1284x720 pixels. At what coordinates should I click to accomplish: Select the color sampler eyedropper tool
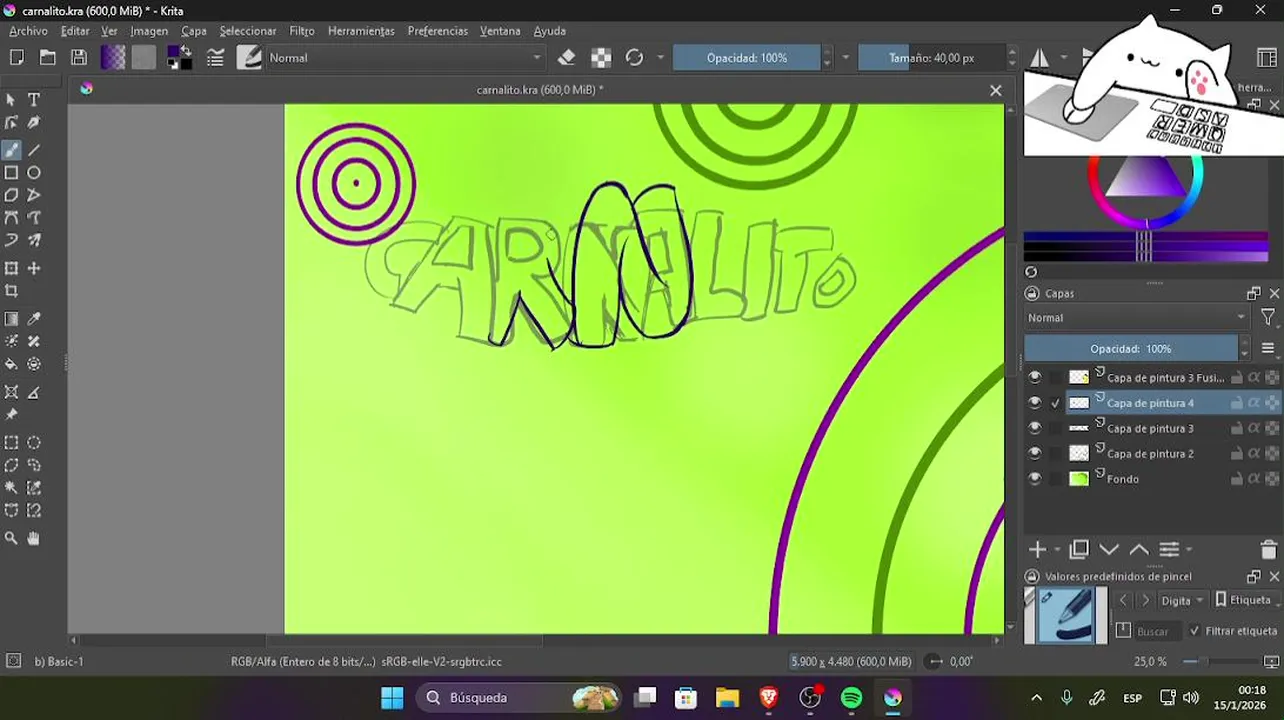(x=34, y=319)
